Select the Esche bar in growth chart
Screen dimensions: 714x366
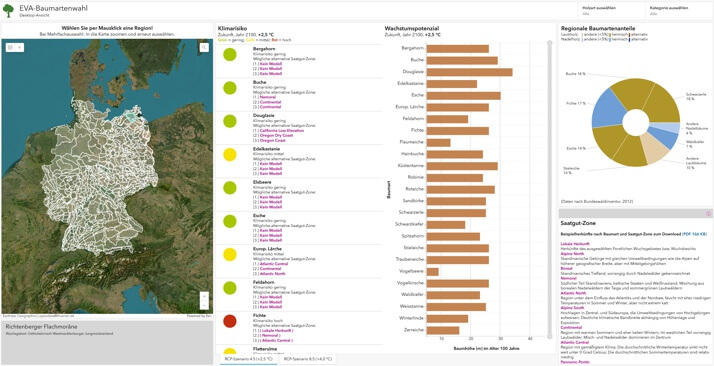[x=464, y=95]
